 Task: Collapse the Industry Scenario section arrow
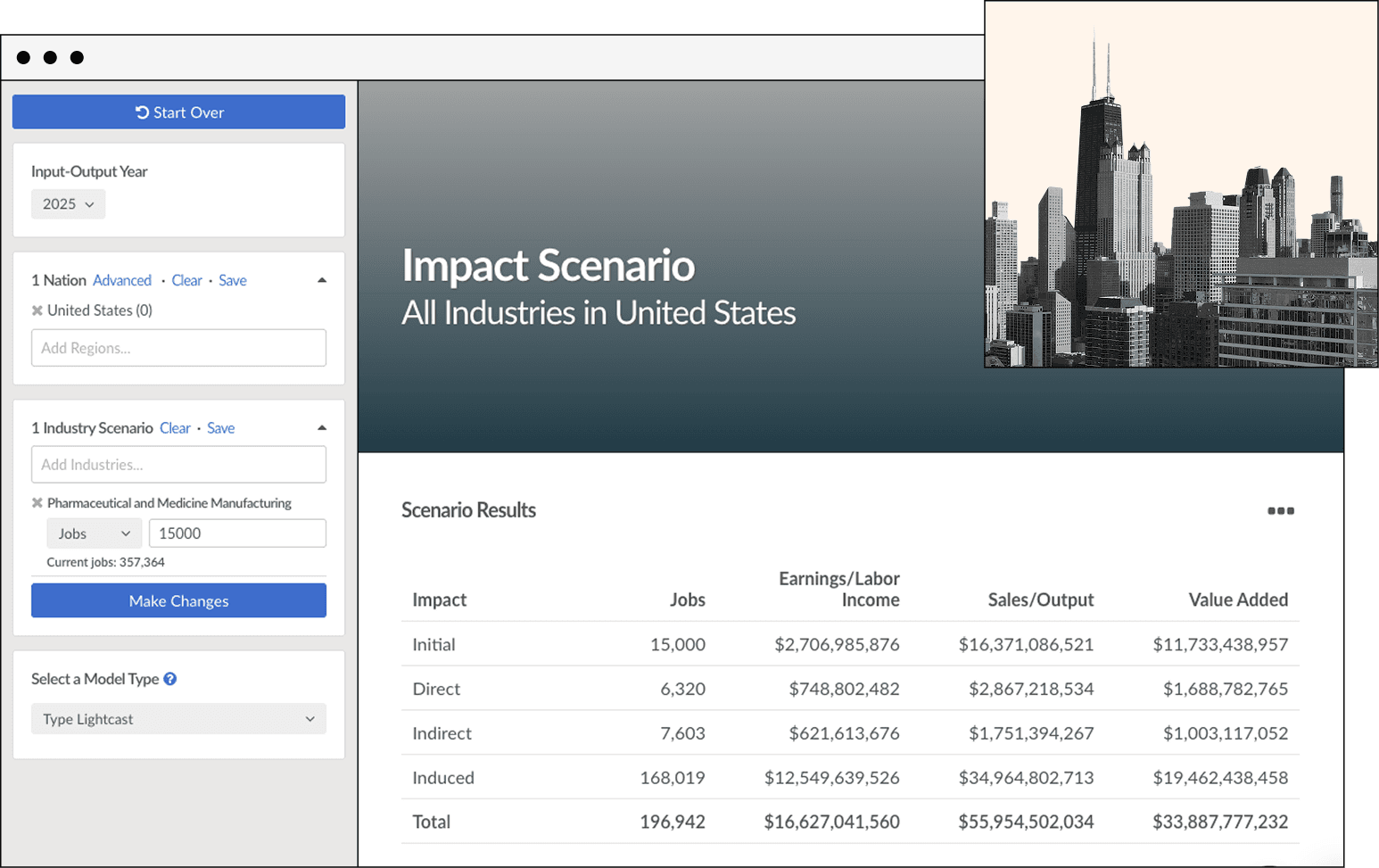[x=322, y=428]
